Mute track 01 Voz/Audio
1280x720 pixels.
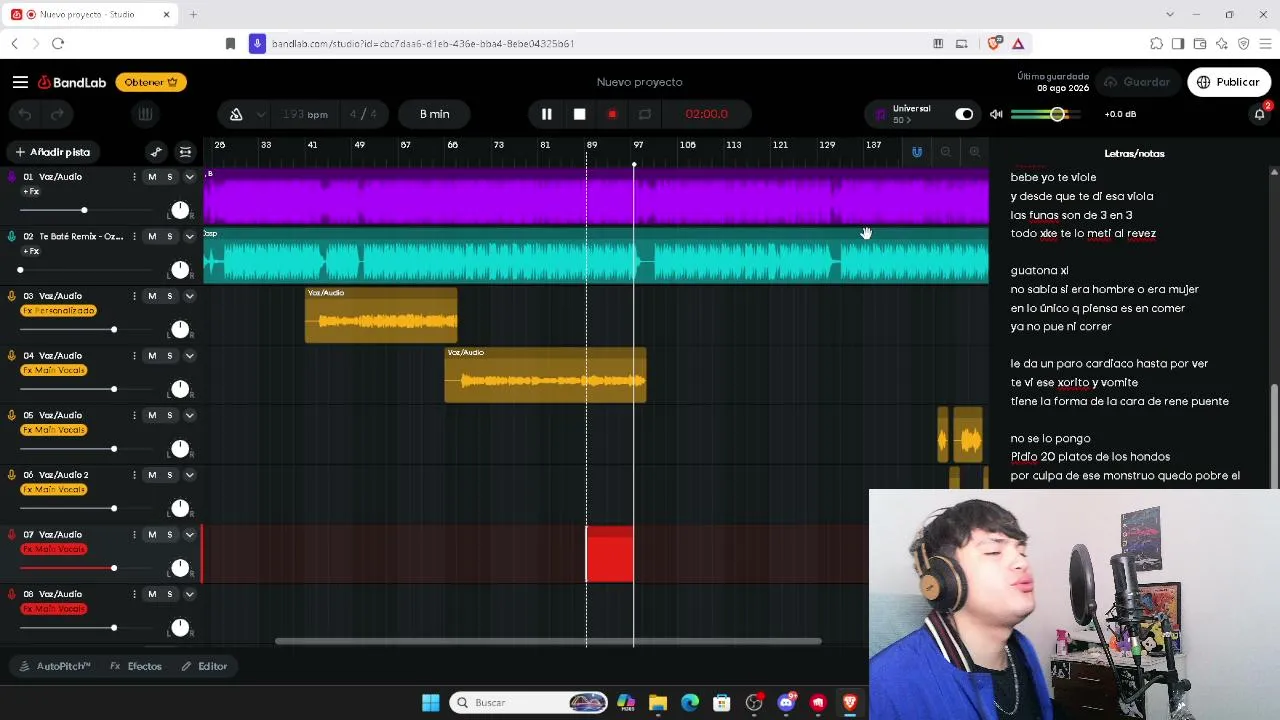tap(152, 177)
